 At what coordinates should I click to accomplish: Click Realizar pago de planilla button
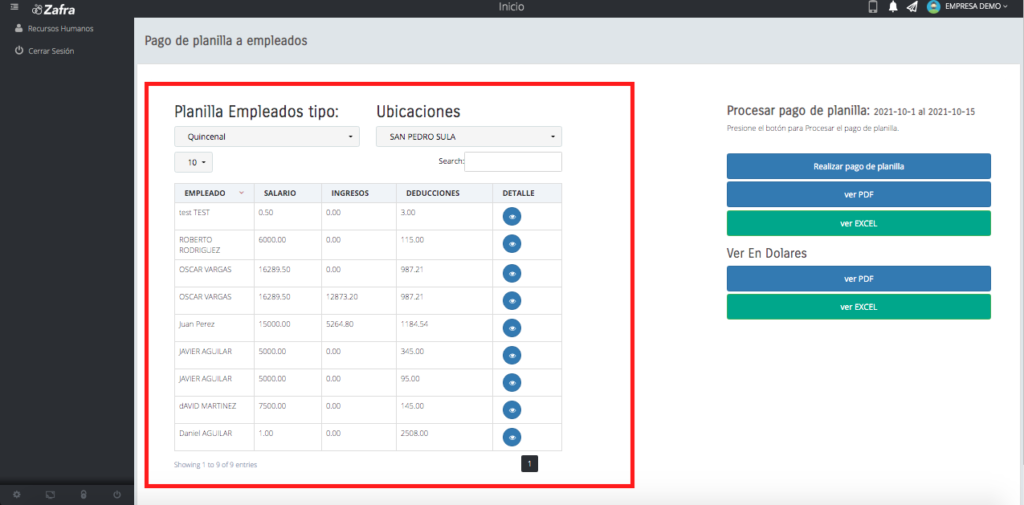coord(859,166)
